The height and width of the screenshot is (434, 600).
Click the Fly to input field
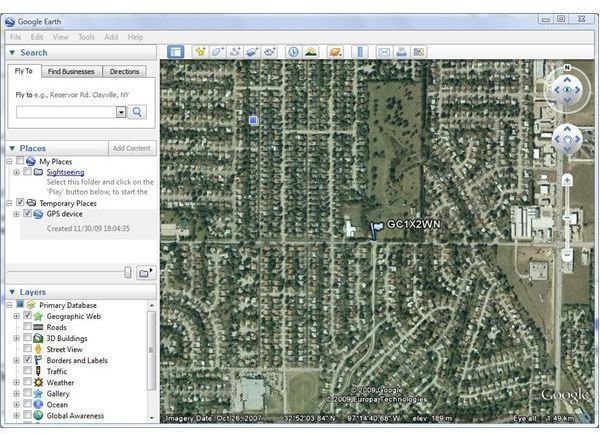[66, 112]
